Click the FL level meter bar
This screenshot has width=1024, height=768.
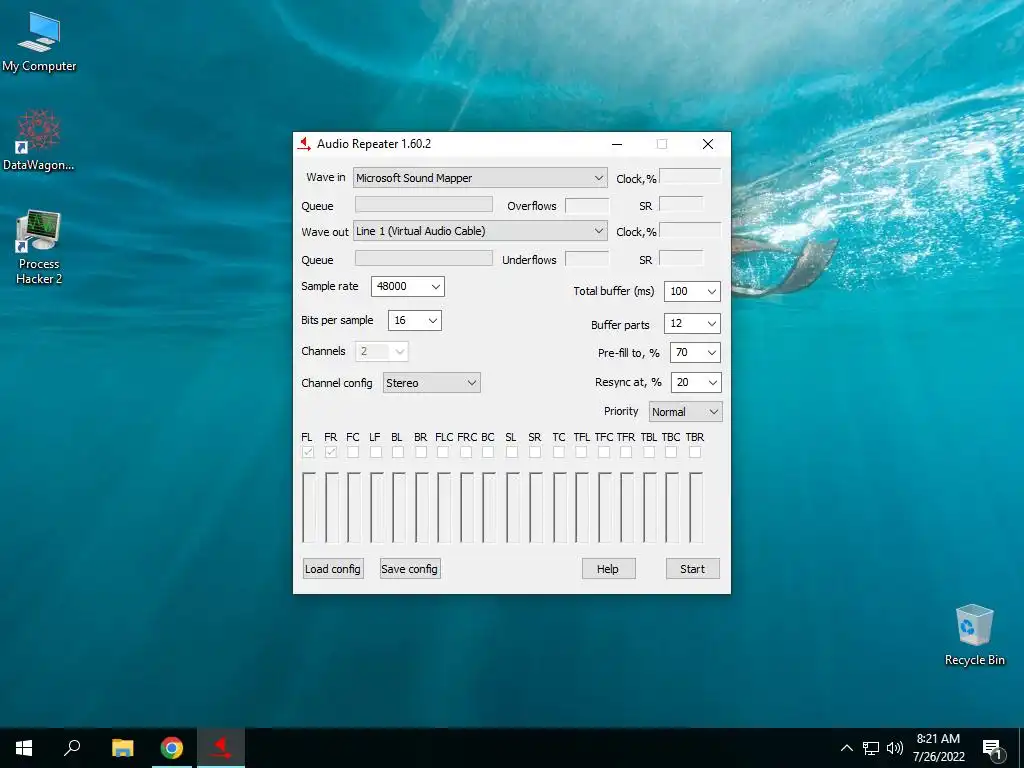click(x=308, y=507)
